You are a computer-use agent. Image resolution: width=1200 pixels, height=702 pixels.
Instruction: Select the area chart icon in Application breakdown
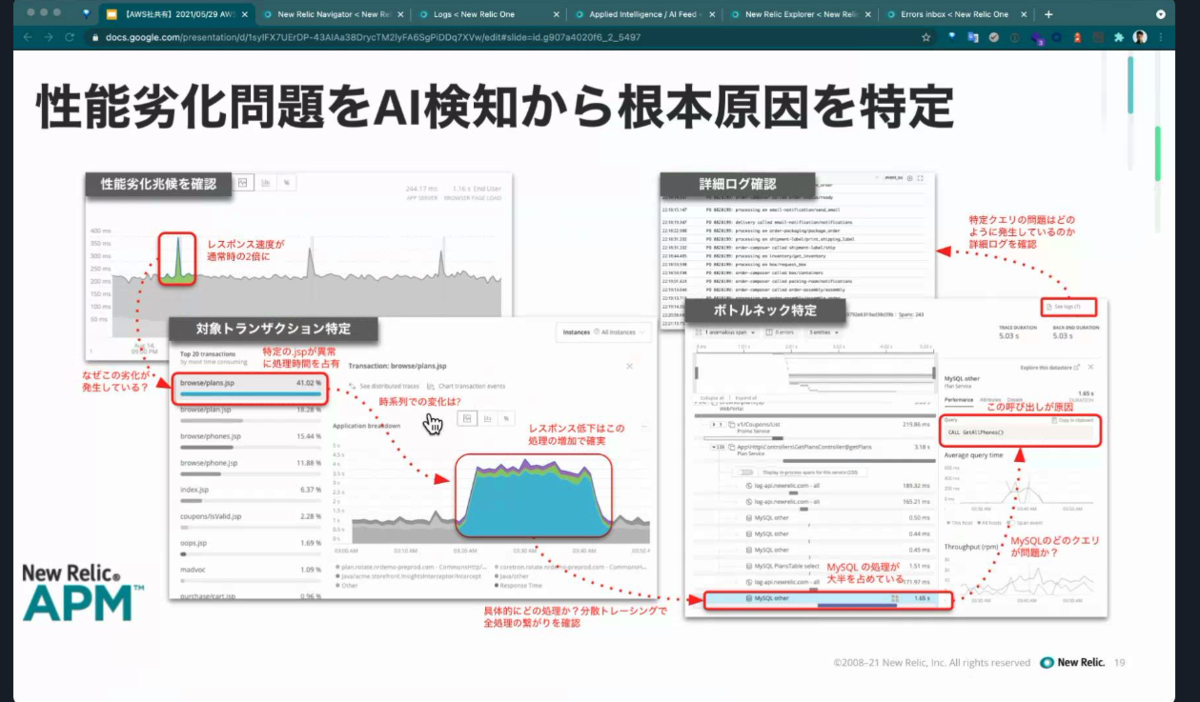(x=466, y=419)
